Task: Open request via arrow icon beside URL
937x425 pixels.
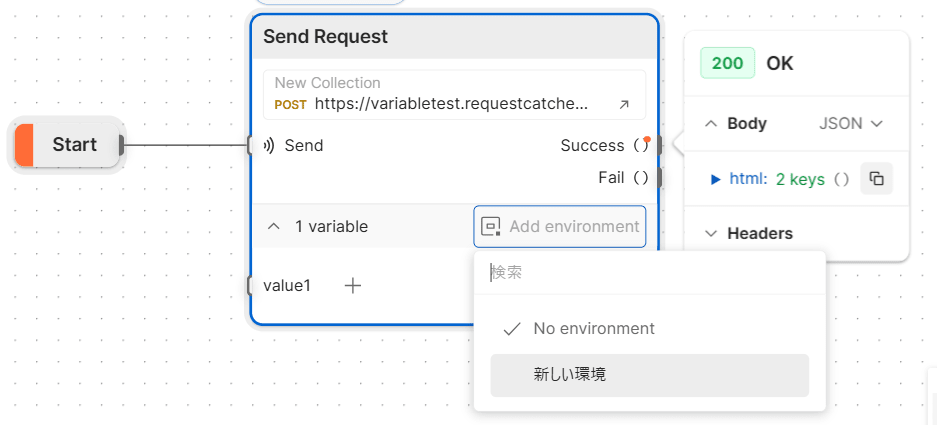Action: [x=623, y=105]
